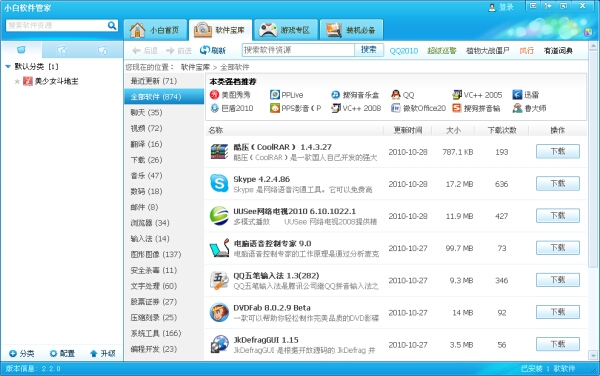Download 电脑语音控制专家 9.0 with its 下载 button
This screenshot has width=600, height=376.
(558, 248)
